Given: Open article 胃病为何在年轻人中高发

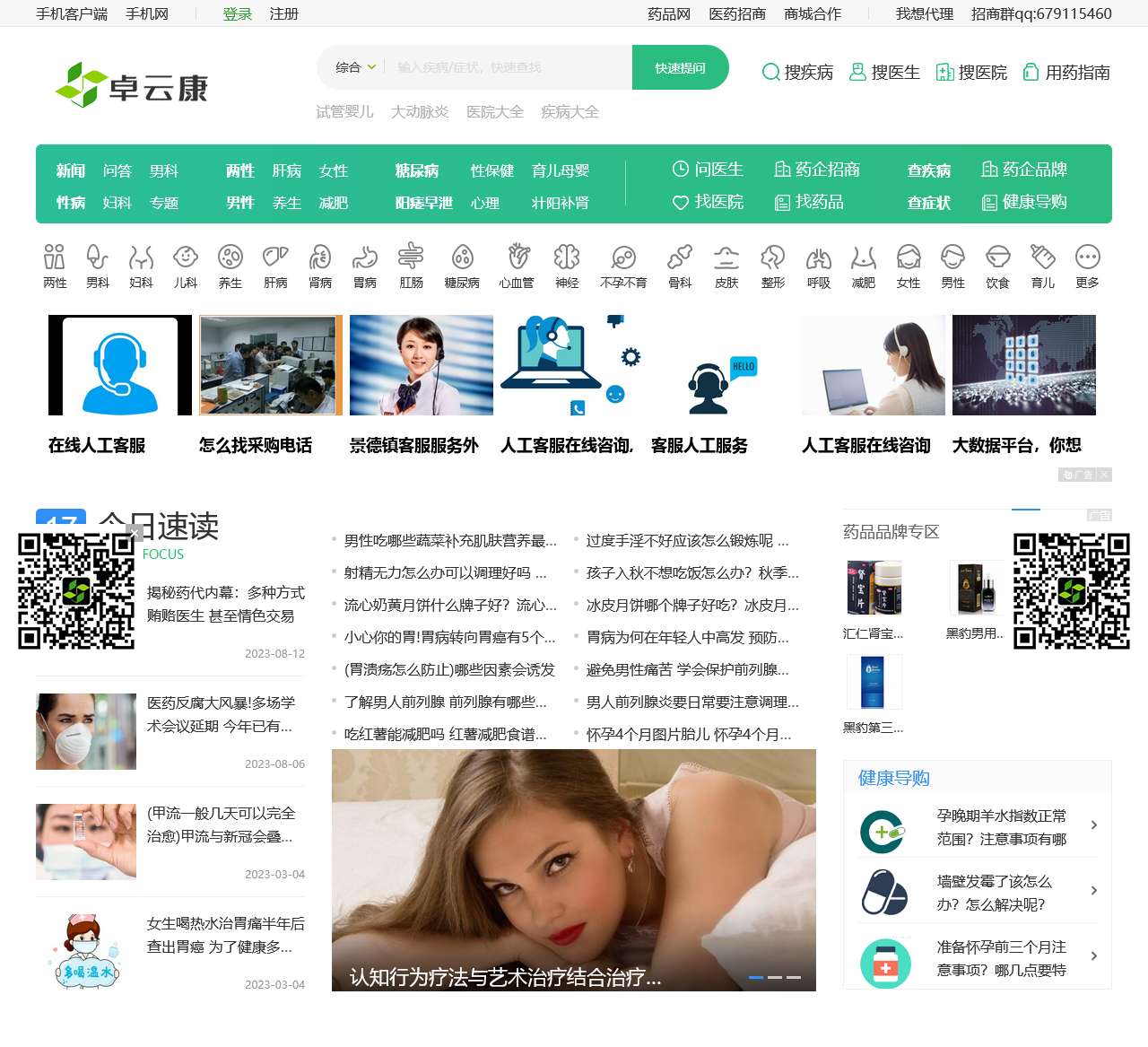Looking at the screenshot, I should (x=687, y=637).
